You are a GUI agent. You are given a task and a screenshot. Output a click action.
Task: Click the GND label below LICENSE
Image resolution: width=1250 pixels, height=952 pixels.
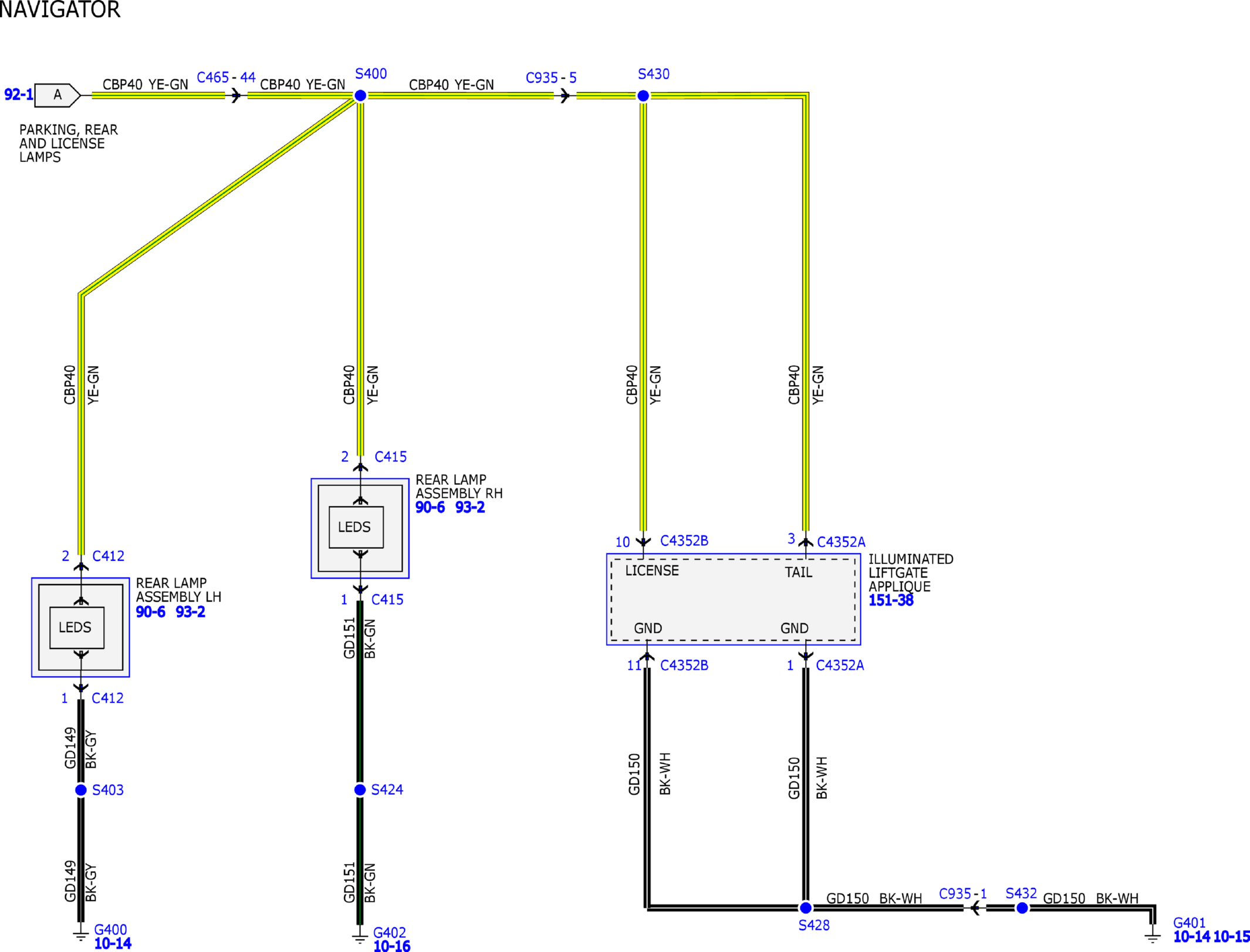tap(648, 629)
